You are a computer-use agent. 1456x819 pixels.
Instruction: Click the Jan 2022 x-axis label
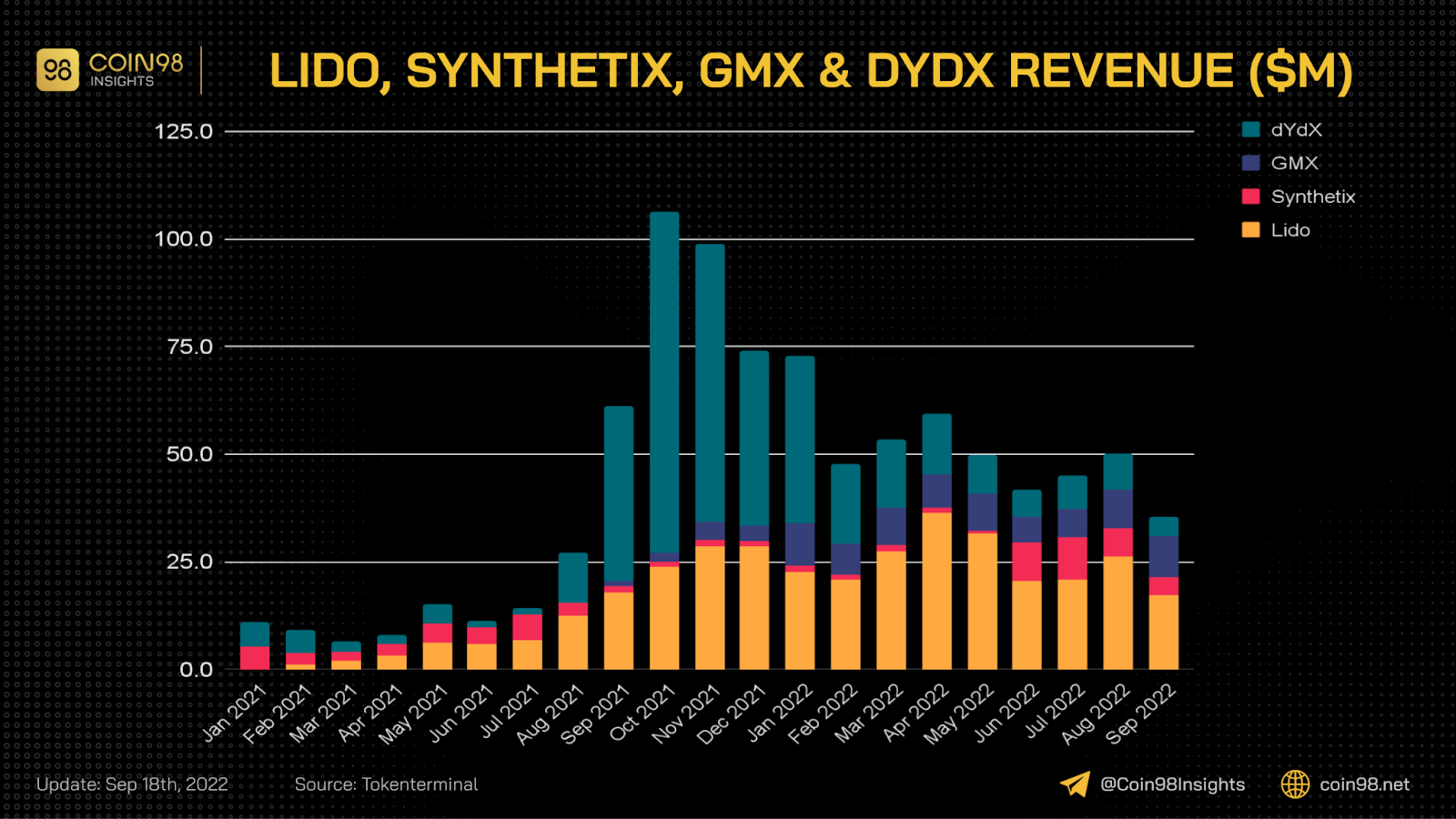tap(779, 713)
